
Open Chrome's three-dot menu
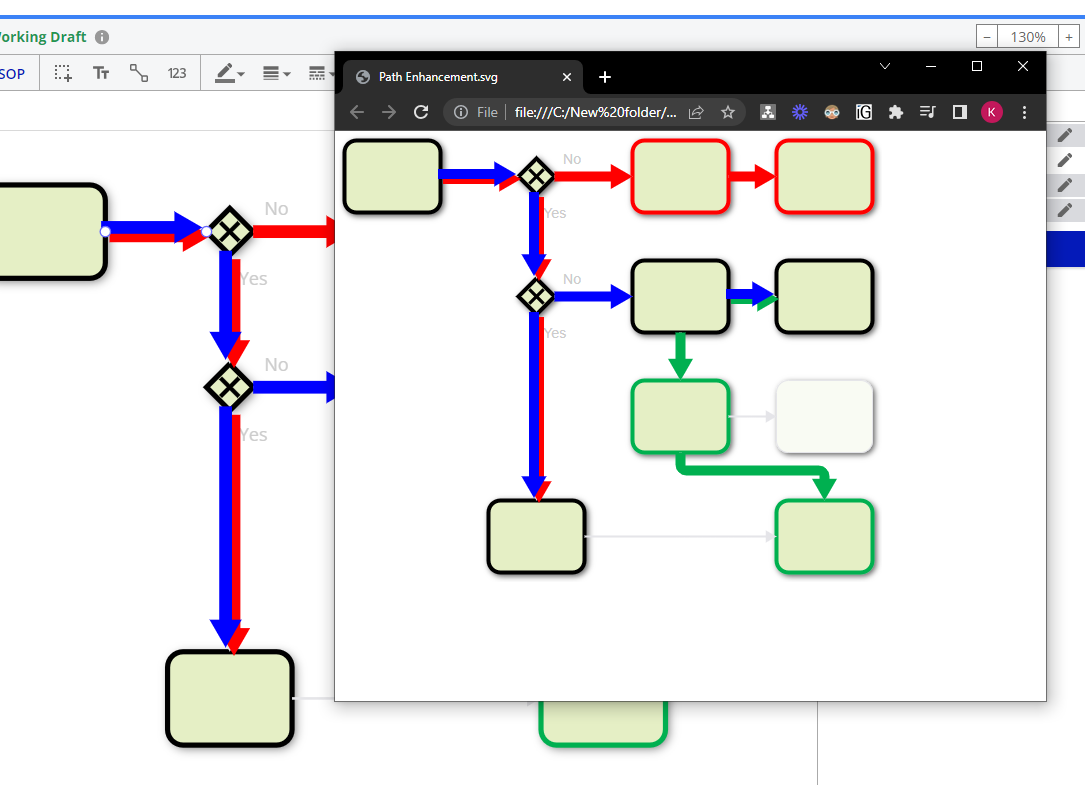1024,112
